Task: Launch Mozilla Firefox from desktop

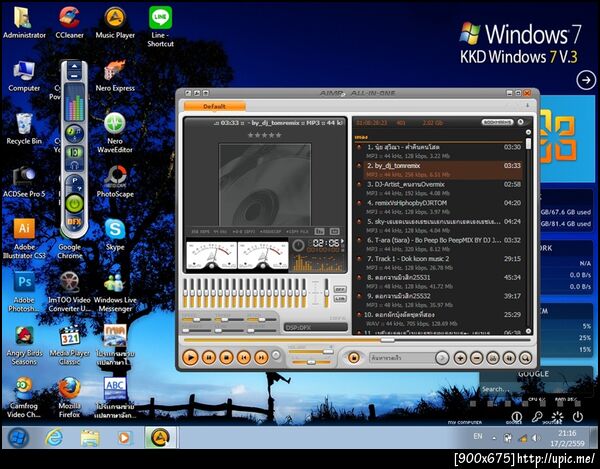Action: coord(69,397)
